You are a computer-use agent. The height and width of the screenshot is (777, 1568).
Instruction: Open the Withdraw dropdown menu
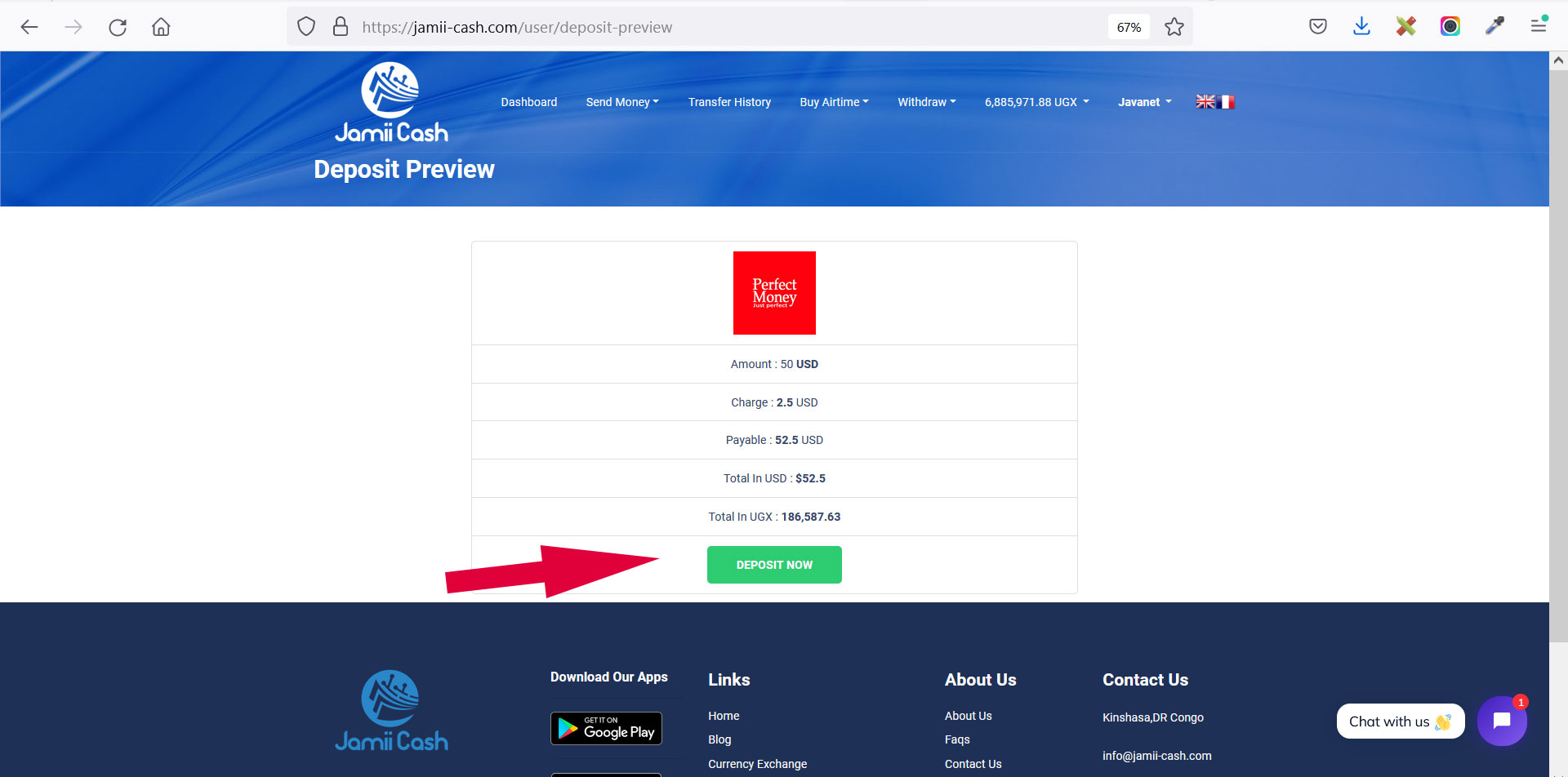926,102
